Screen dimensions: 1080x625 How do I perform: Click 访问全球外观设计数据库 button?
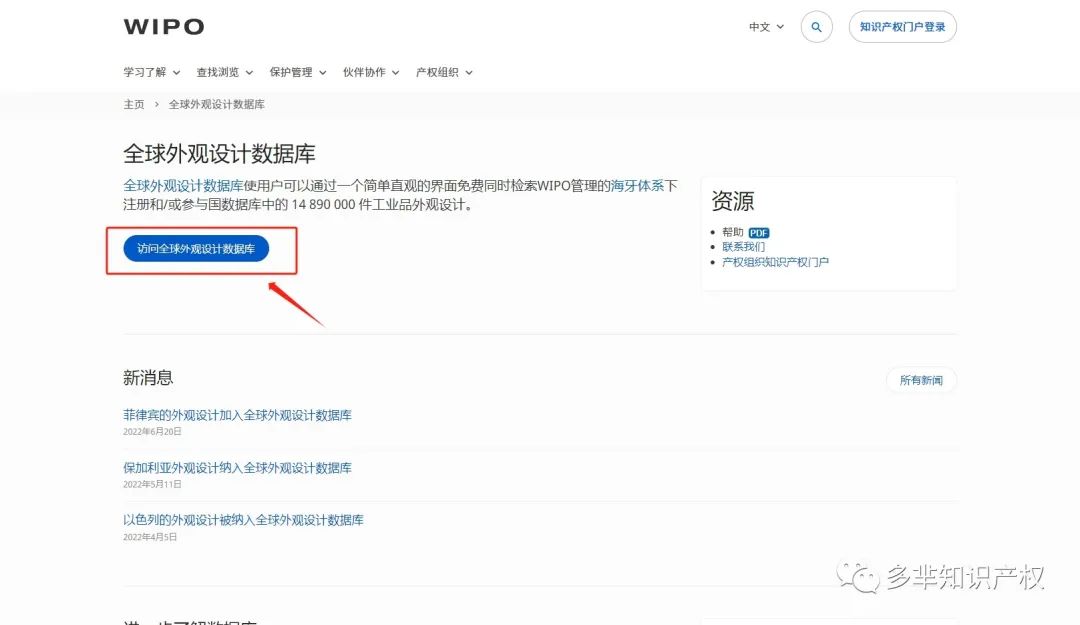click(x=196, y=249)
